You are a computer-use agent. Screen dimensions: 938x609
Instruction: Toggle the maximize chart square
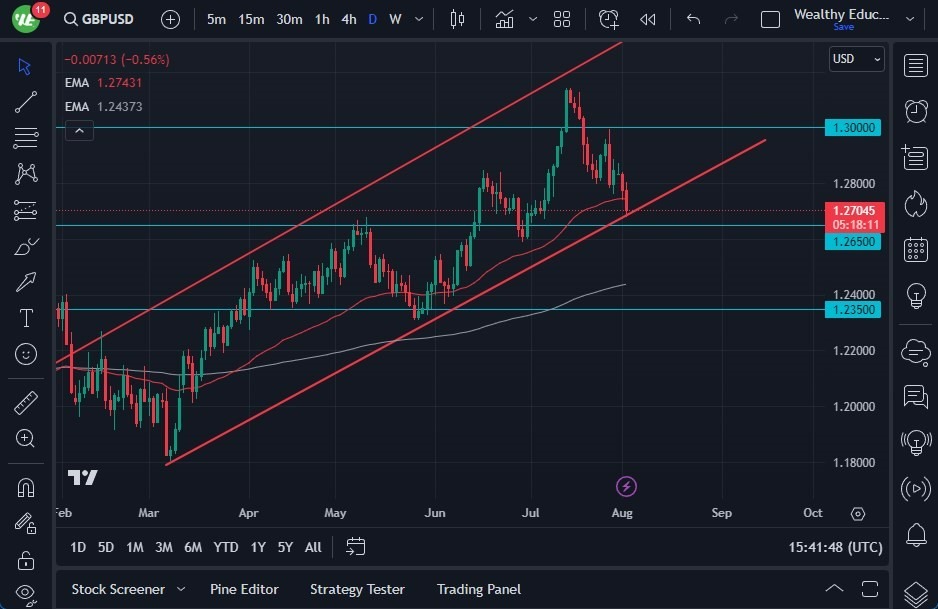pos(770,18)
